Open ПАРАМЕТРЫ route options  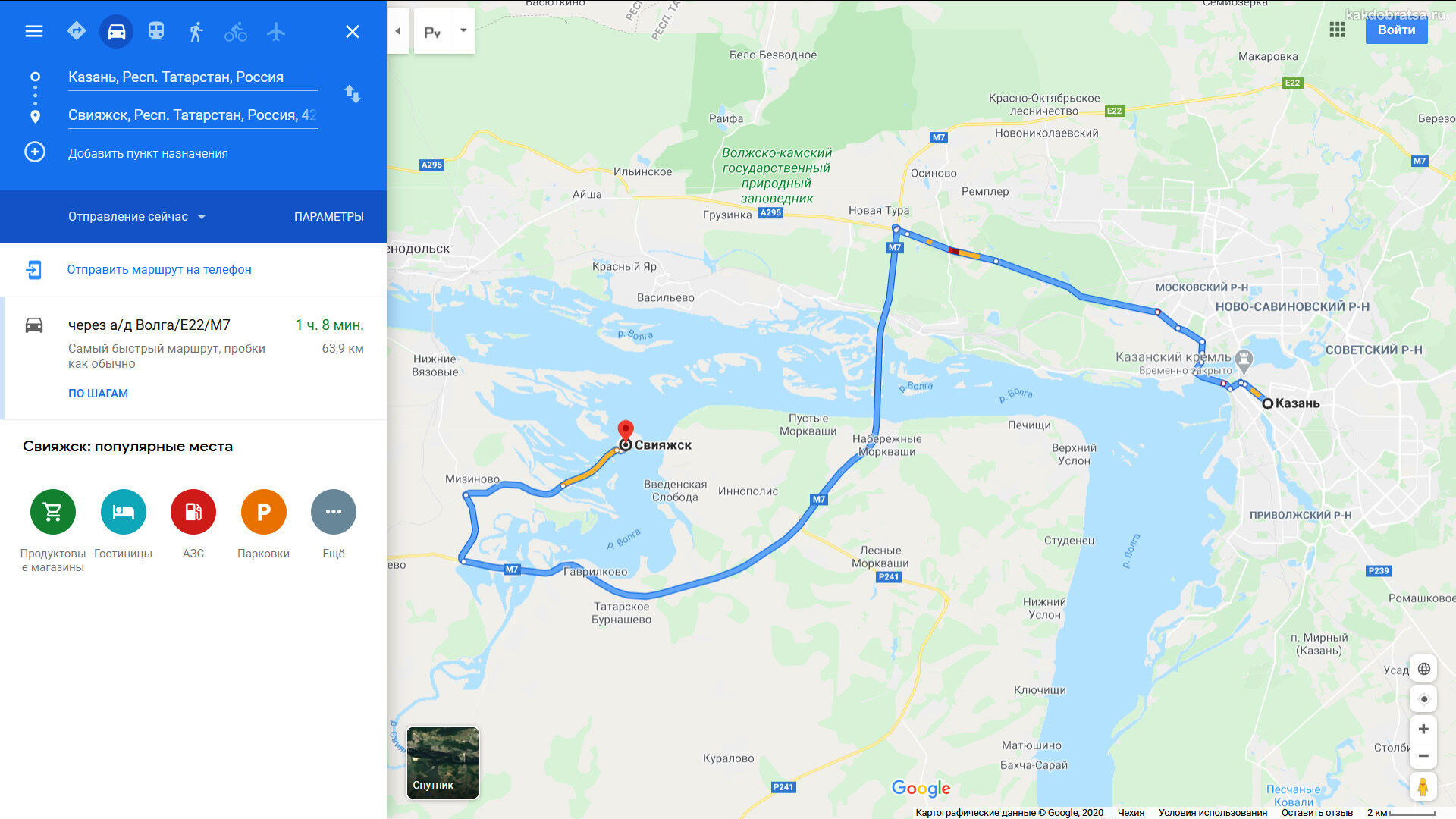pyautogui.click(x=329, y=217)
